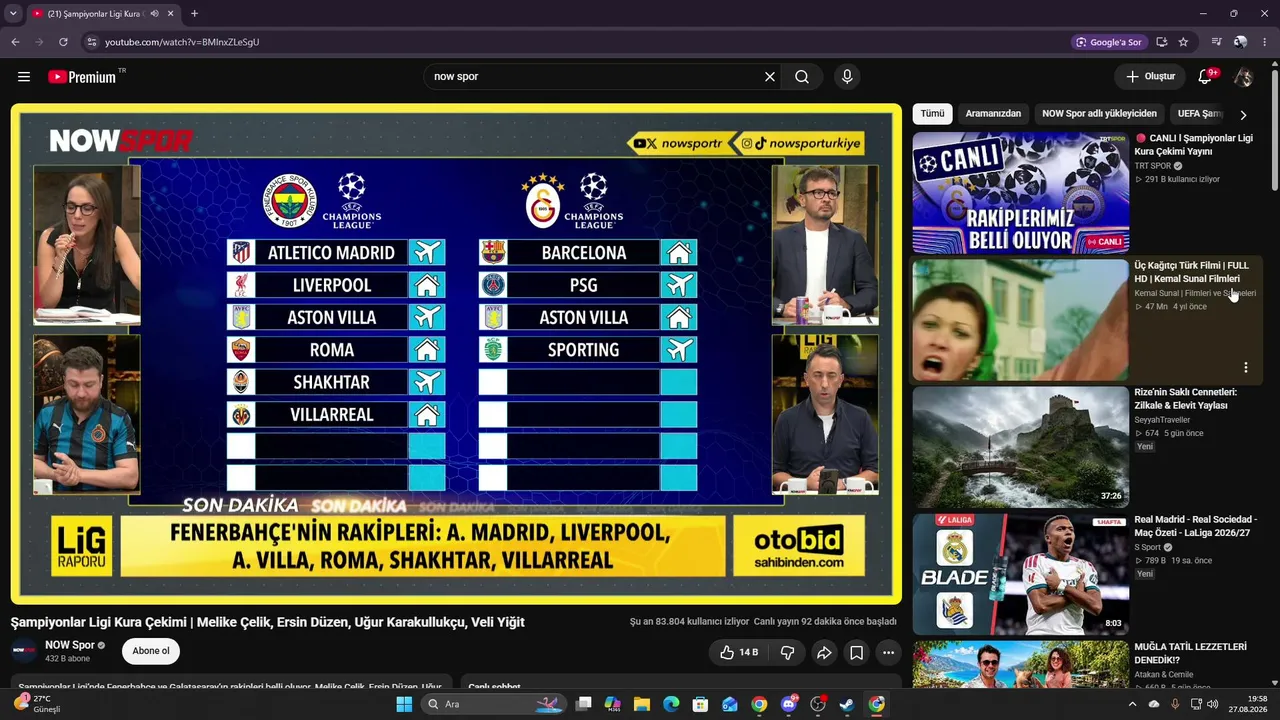Open options for Üç Kağıtçı video

[1246, 367]
